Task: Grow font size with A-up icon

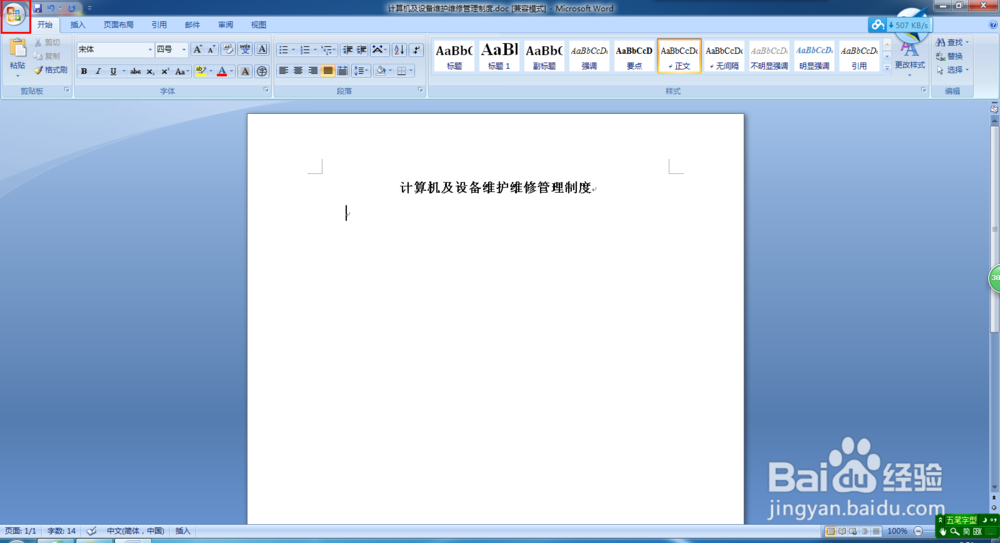Action: 197,50
